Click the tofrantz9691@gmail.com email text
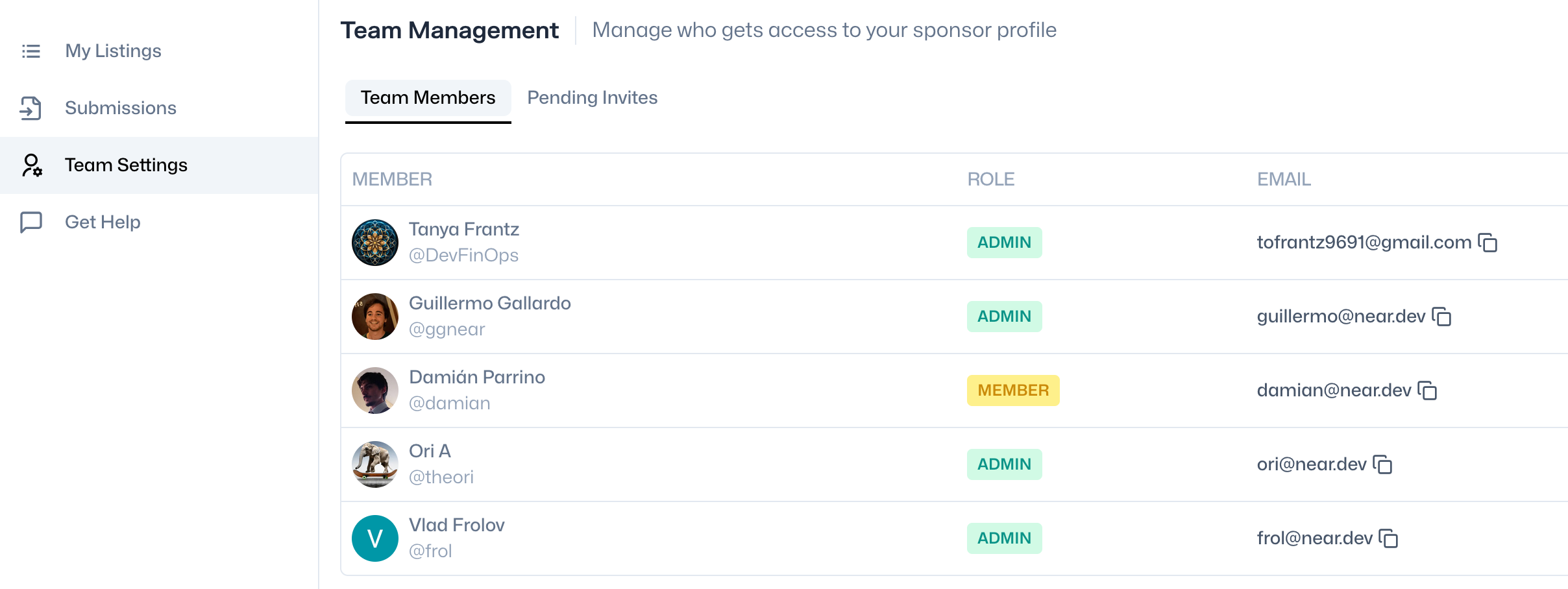 pyautogui.click(x=1364, y=243)
